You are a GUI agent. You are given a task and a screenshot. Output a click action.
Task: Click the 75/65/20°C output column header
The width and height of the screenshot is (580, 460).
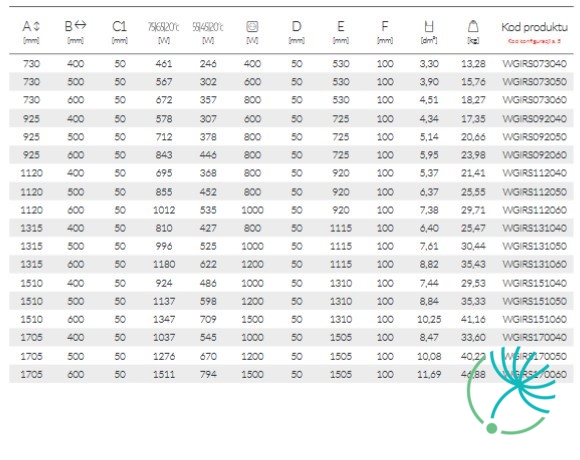[163, 27]
